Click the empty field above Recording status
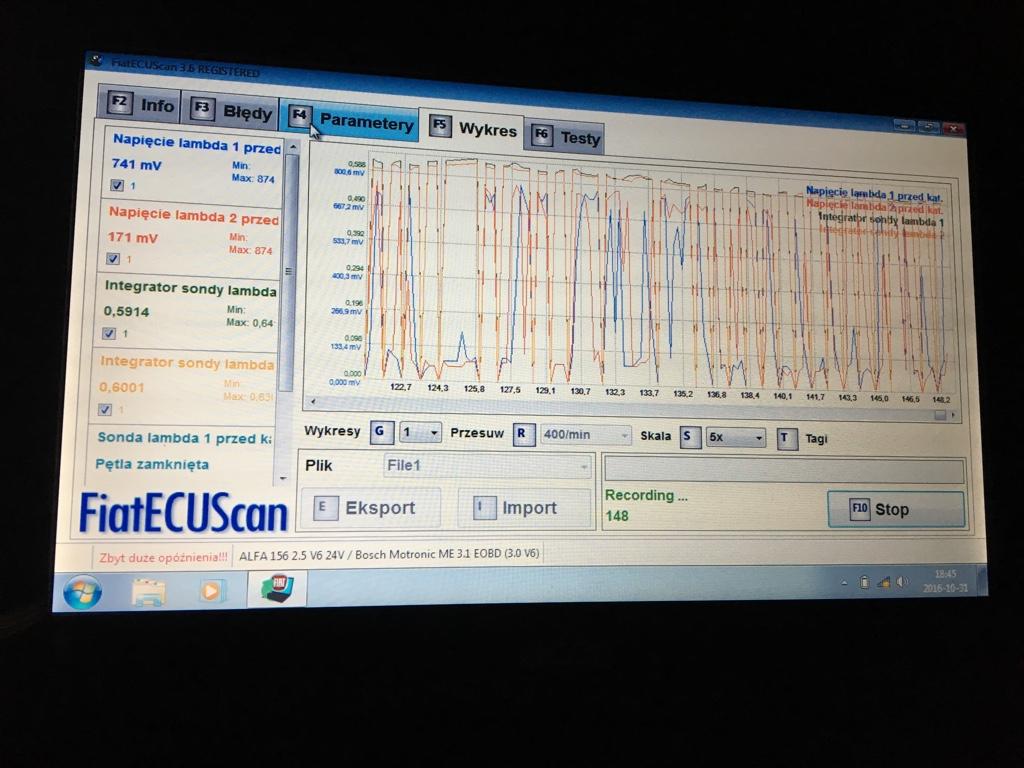The height and width of the screenshot is (768, 1024). (x=784, y=471)
